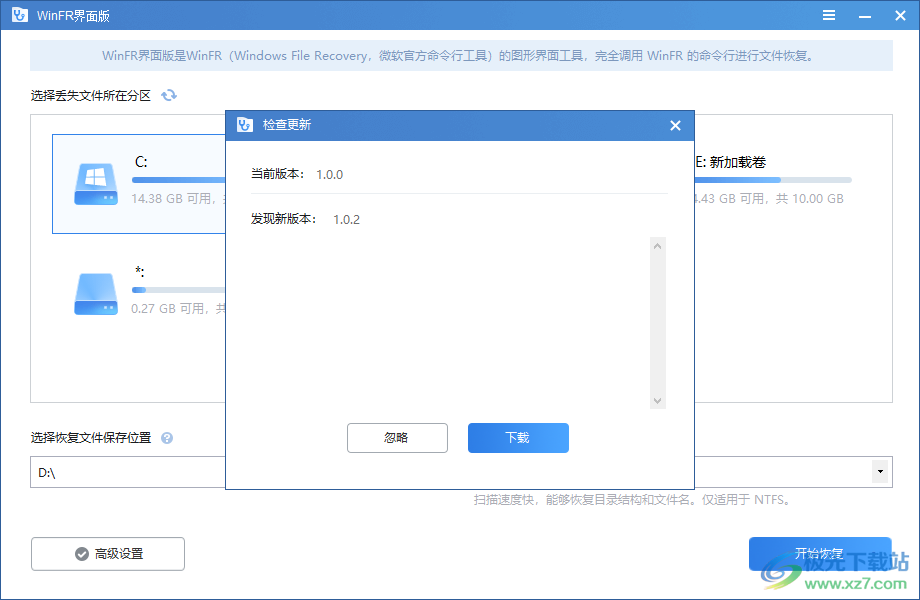The width and height of the screenshot is (920, 600).
Task: Minimize the WinFR window
Action: pyautogui.click(x=864, y=16)
